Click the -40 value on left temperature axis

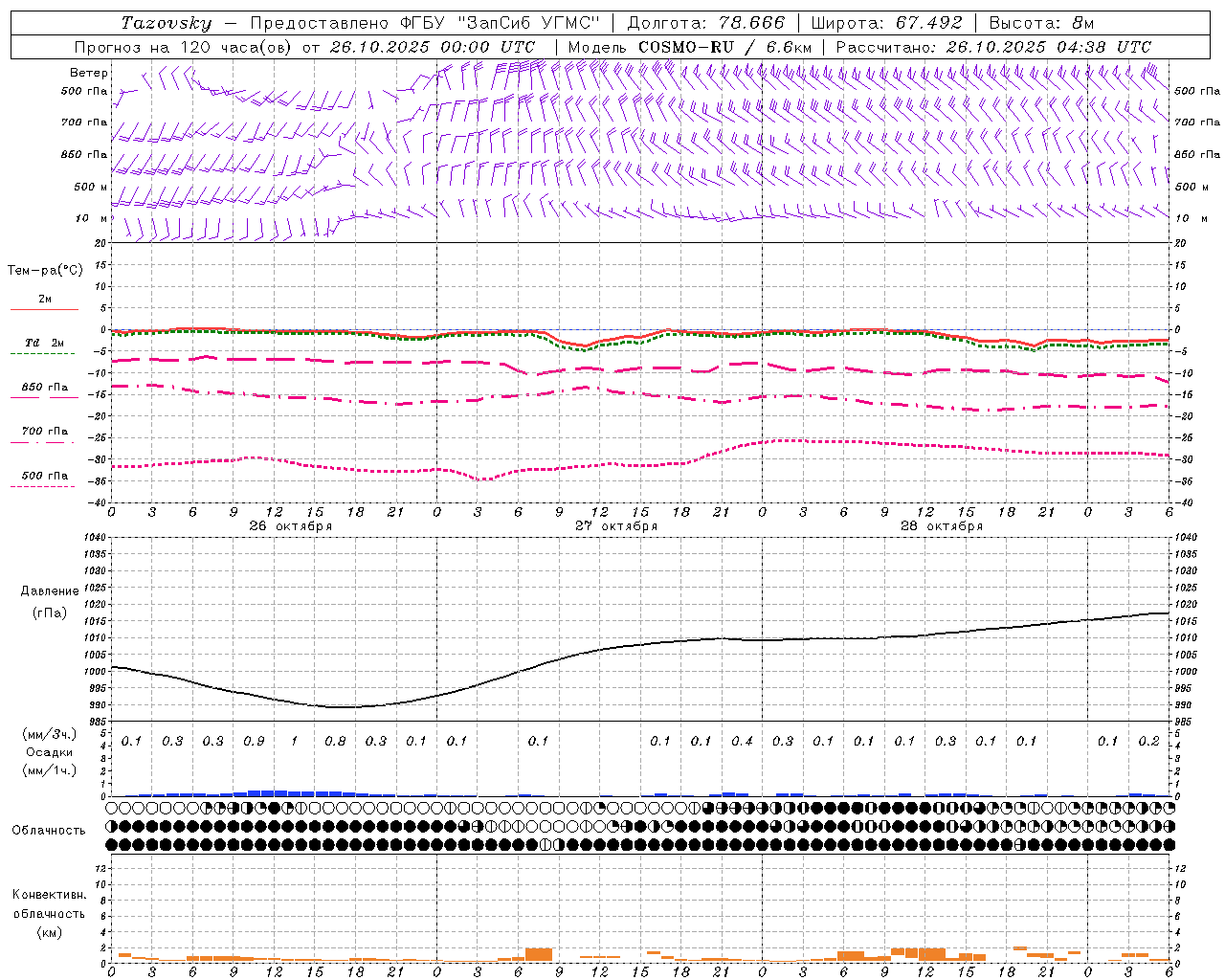pyautogui.click(x=97, y=502)
